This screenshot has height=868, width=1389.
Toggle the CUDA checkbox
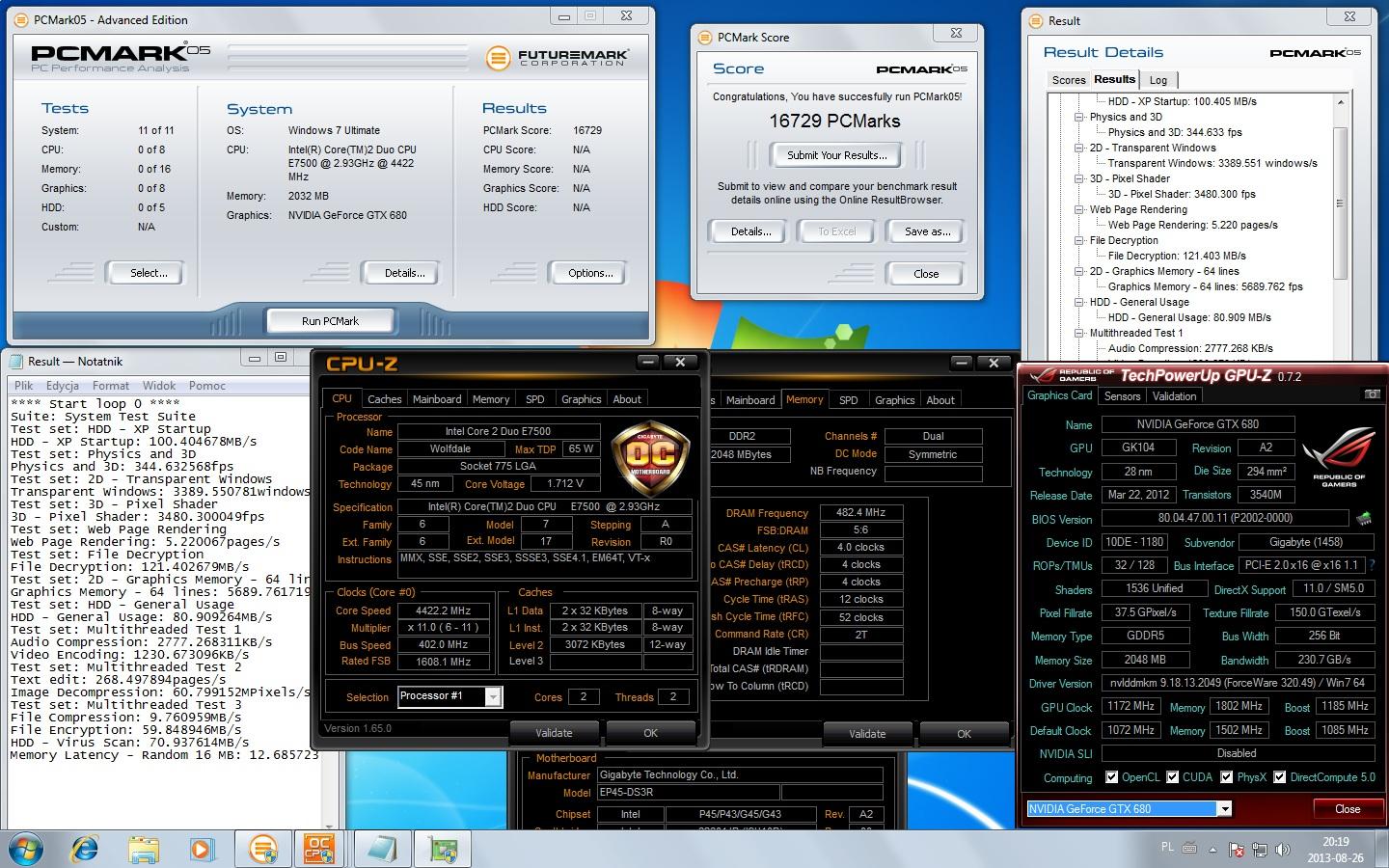[1173, 777]
